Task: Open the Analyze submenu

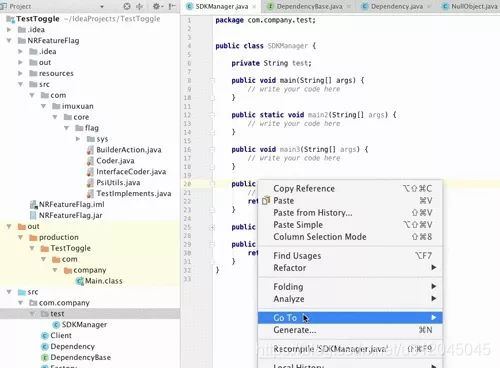Action: pyautogui.click(x=350, y=299)
